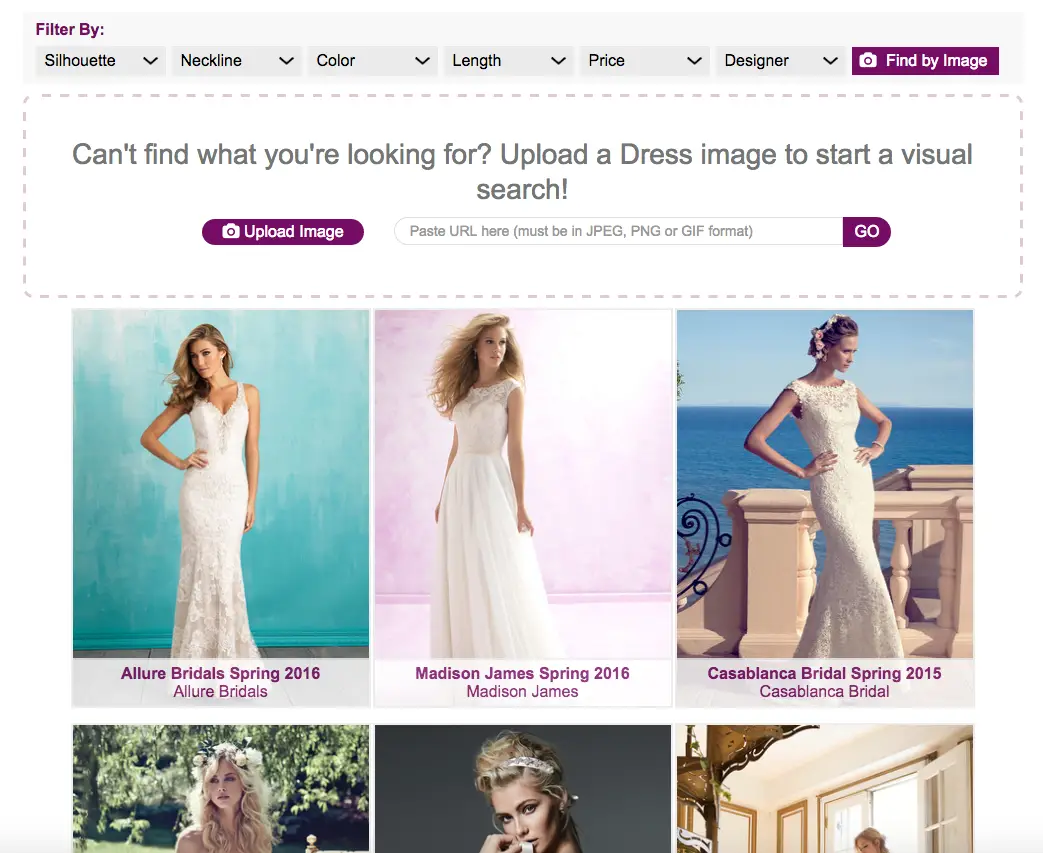The width and height of the screenshot is (1043, 853).
Task: Click the Find by Image button
Action: (925, 61)
